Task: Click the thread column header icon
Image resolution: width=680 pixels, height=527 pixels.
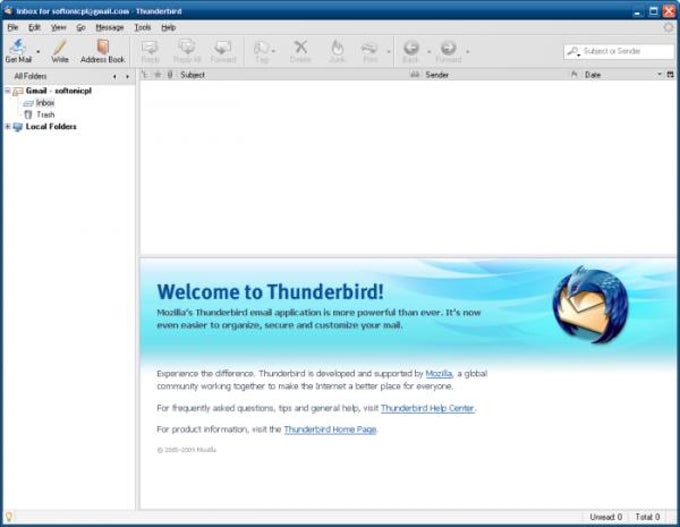Action: click(x=144, y=75)
